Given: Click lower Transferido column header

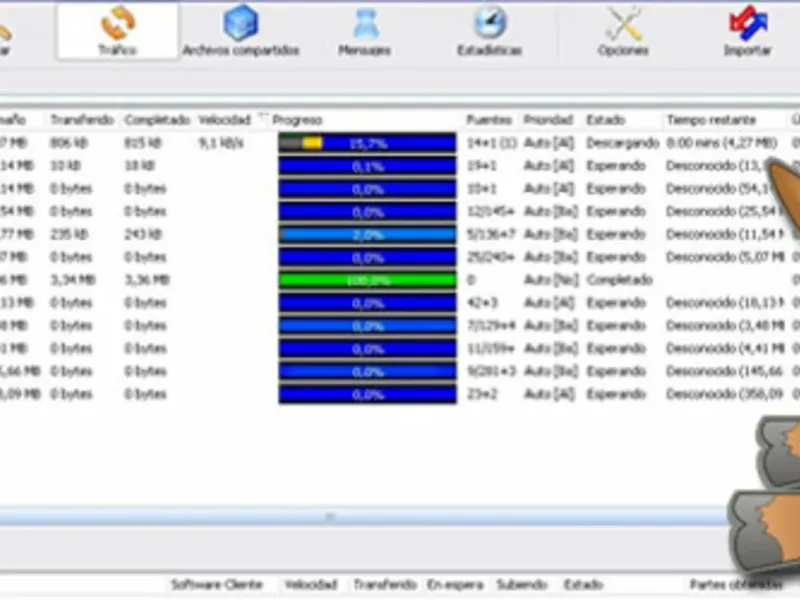Looking at the screenshot, I should pyautogui.click(x=385, y=584).
